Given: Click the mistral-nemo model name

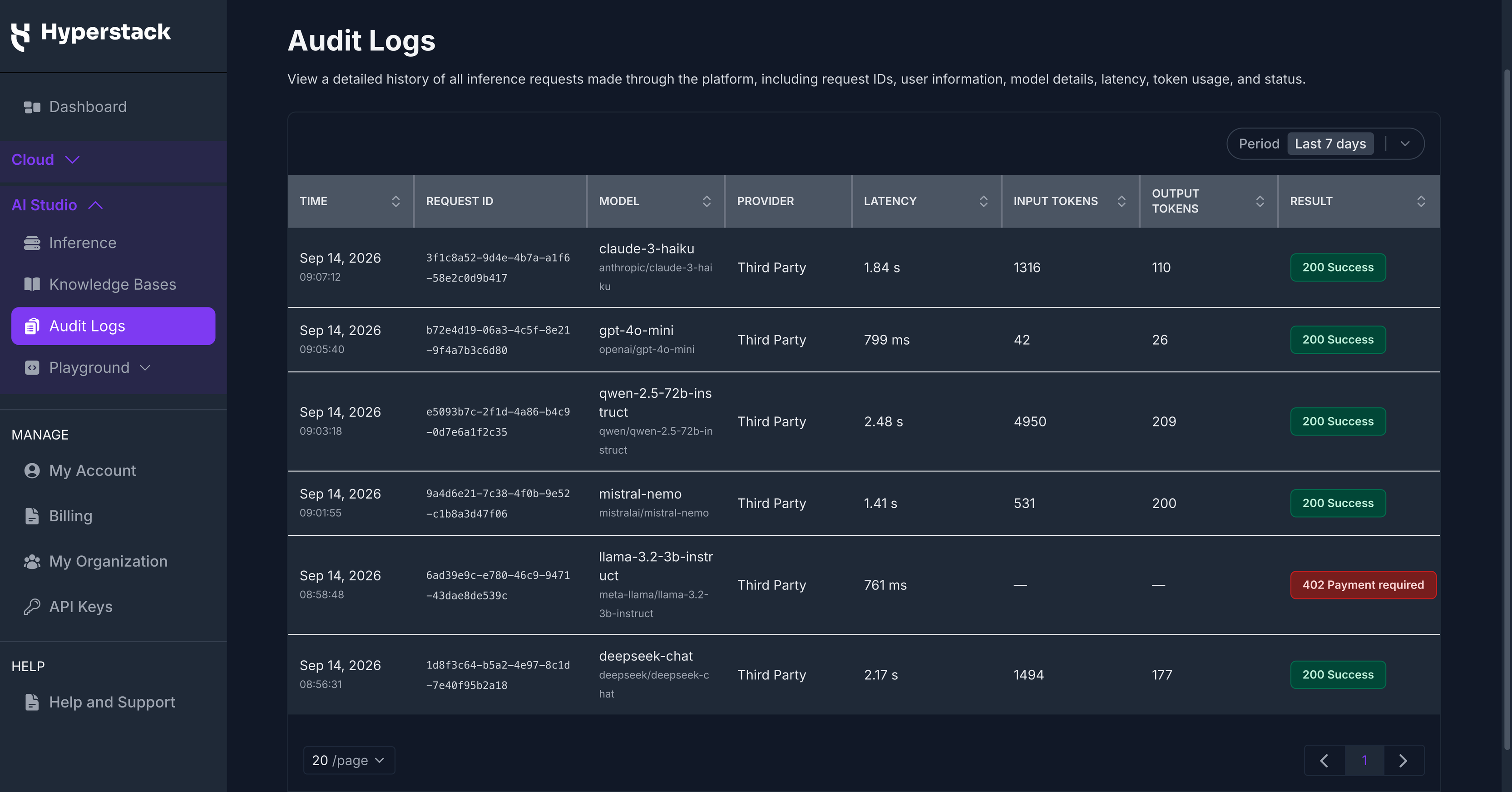Looking at the screenshot, I should point(640,494).
